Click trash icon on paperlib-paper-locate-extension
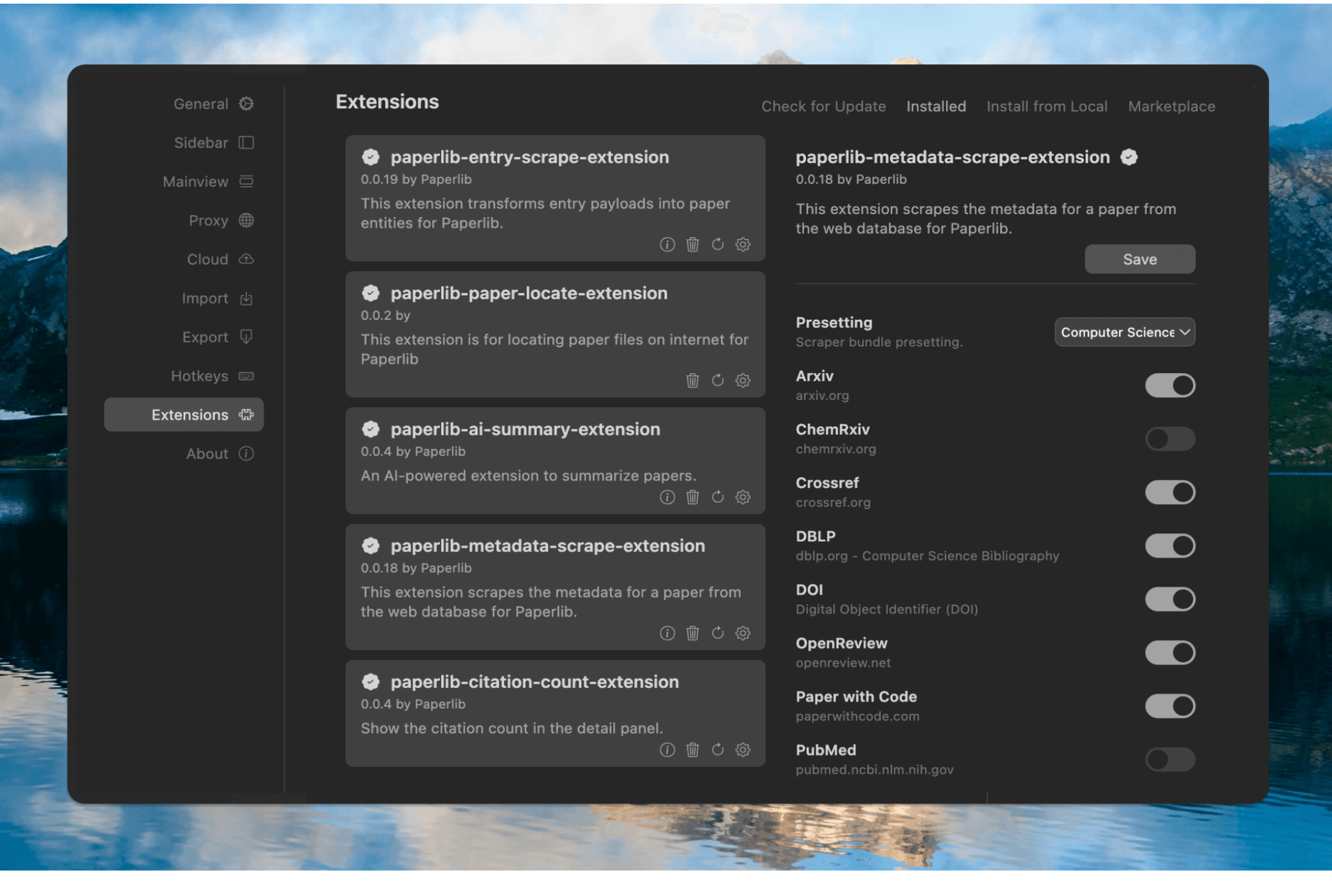The image size is (1332, 896). coord(692,380)
